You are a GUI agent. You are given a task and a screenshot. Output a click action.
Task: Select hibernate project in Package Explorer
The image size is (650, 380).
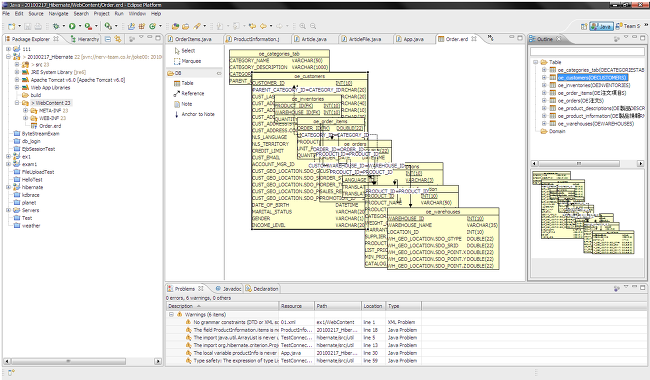pyautogui.click(x=28, y=187)
